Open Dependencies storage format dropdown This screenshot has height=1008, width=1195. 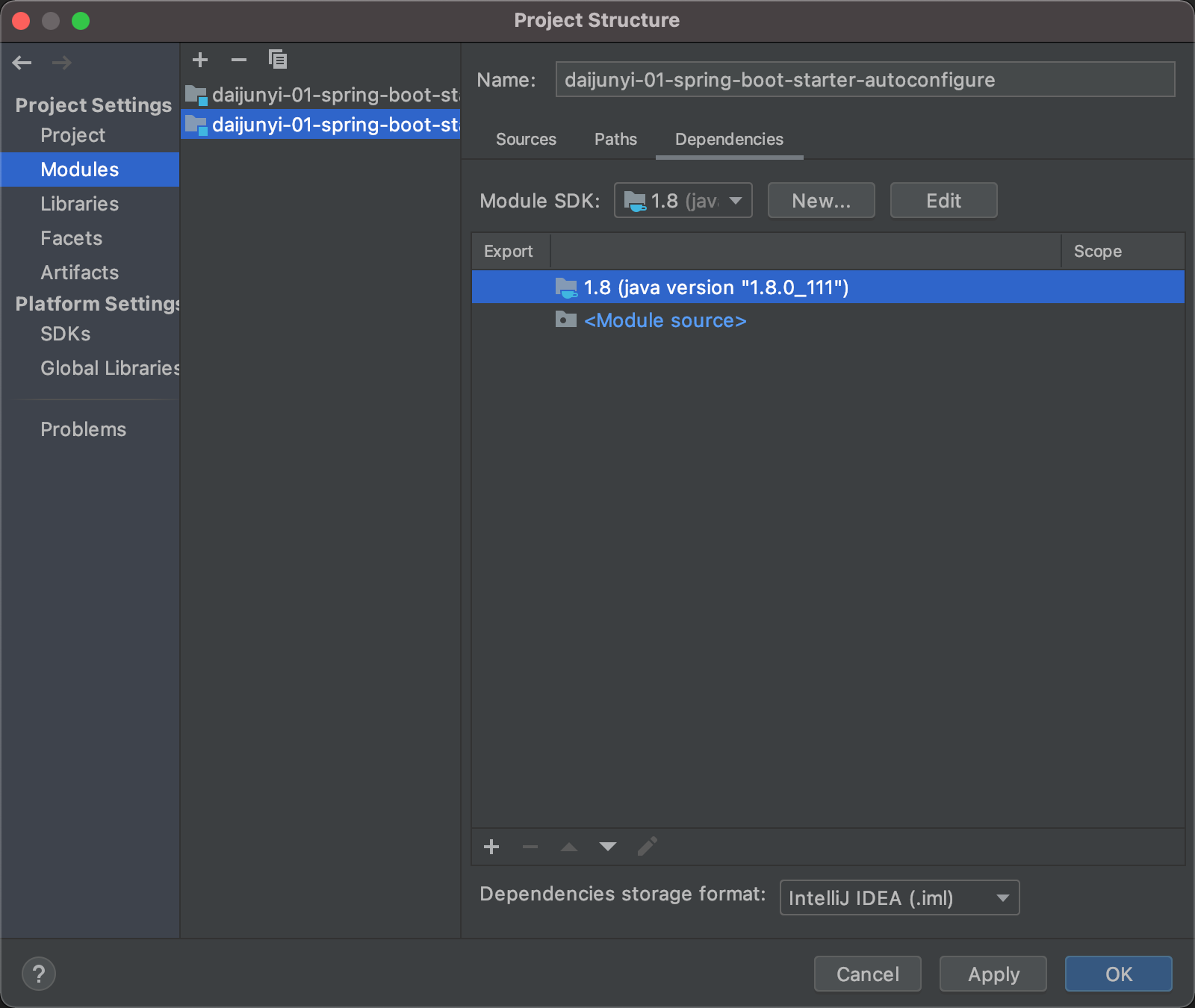[x=899, y=897]
